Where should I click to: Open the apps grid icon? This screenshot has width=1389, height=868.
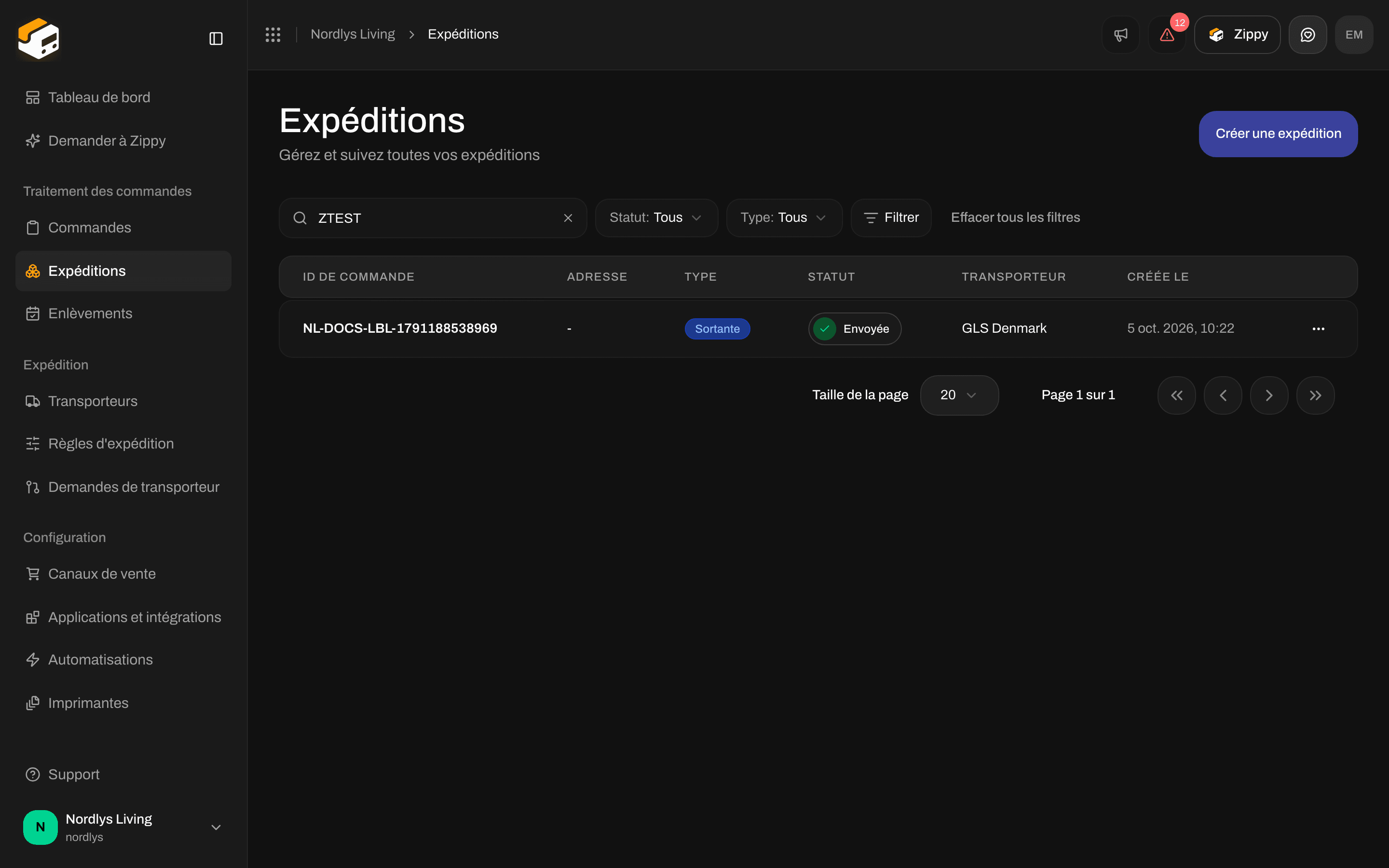click(272, 34)
